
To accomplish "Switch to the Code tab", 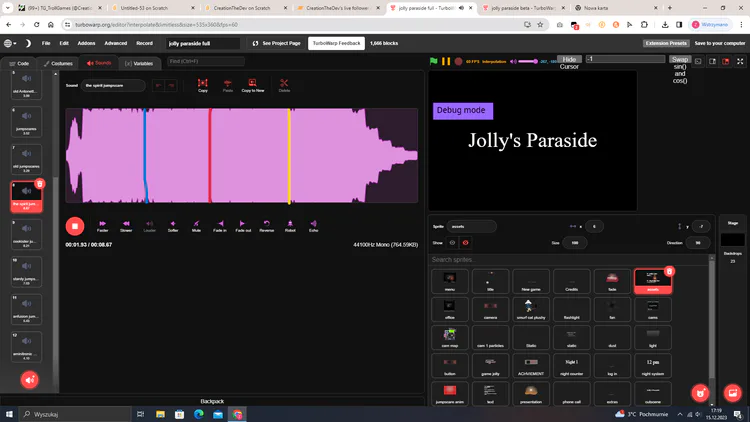I will point(19,63).
